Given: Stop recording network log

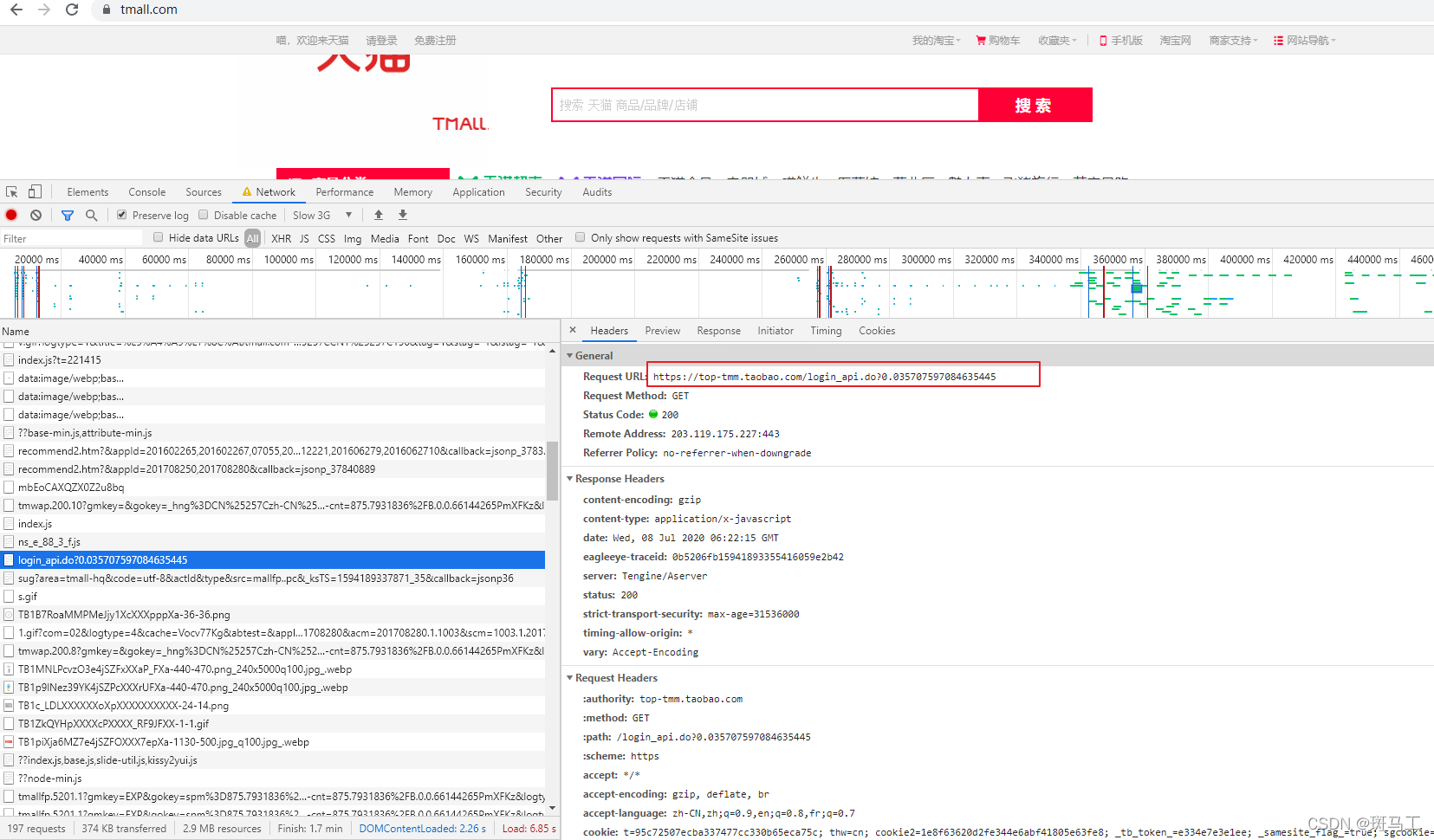Looking at the screenshot, I should pos(11,215).
